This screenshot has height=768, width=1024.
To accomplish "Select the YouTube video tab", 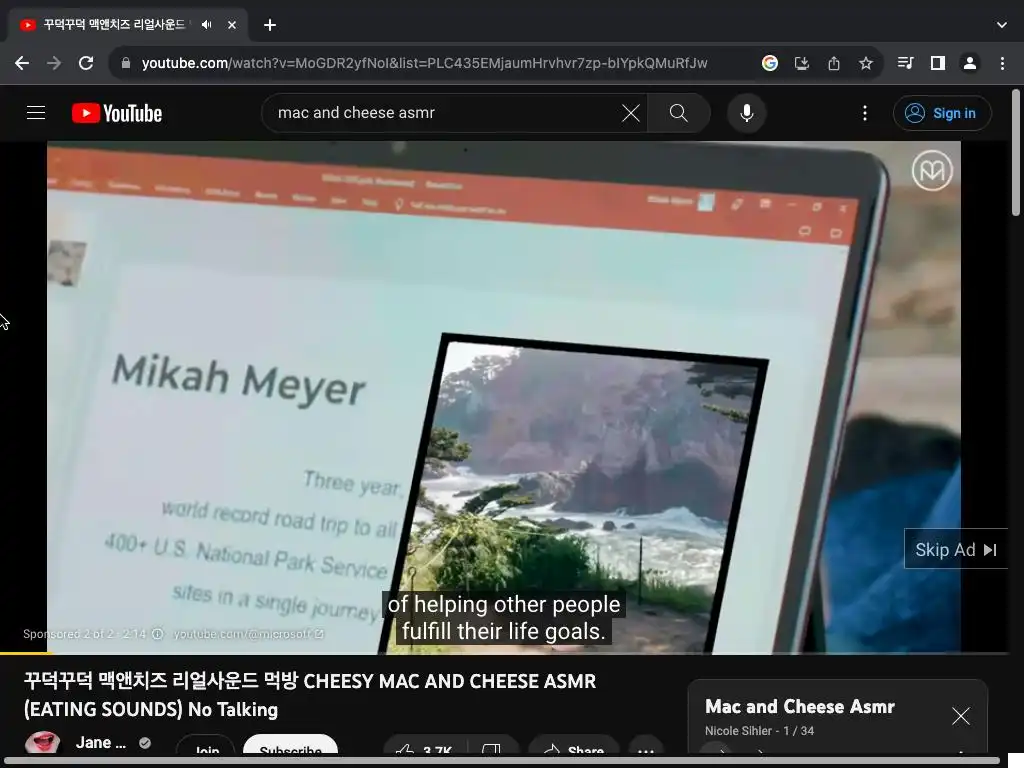I will pyautogui.click(x=127, y=25).
